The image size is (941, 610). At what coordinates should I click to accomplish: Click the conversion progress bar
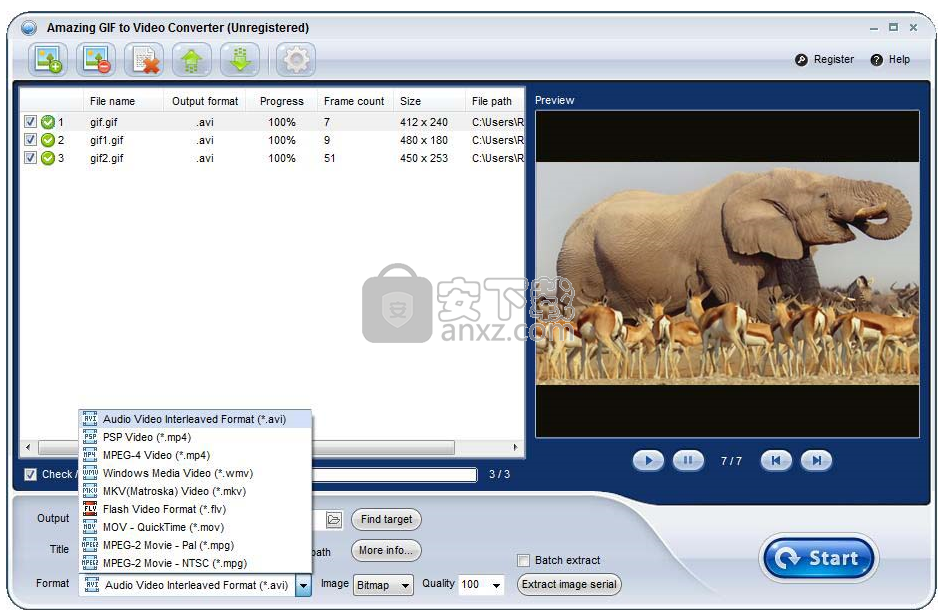[394, 475]
